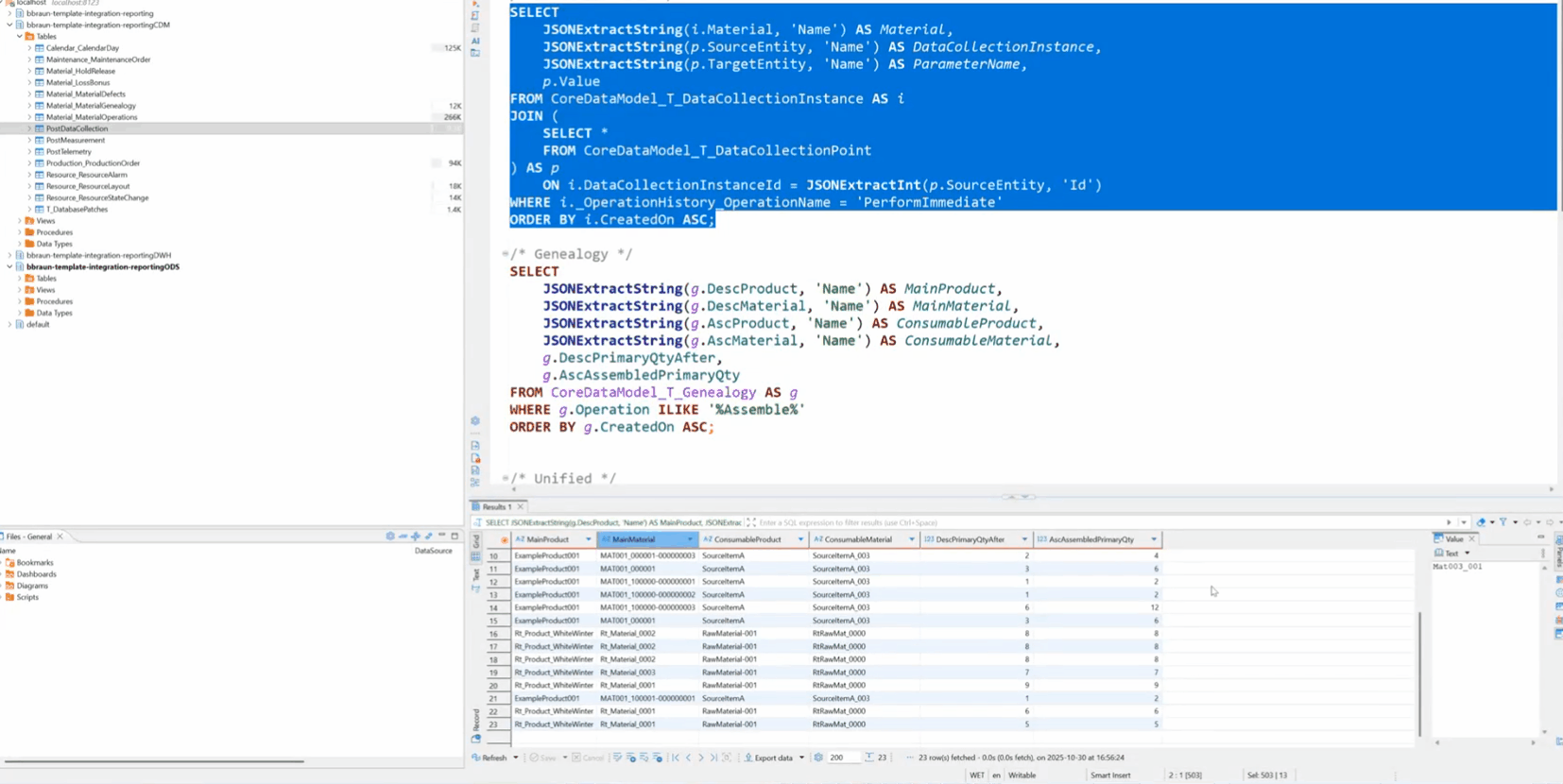This screenshot has width=1563, height=784.
Task: Select the Value panel tab
Action: coord(1454,539)
